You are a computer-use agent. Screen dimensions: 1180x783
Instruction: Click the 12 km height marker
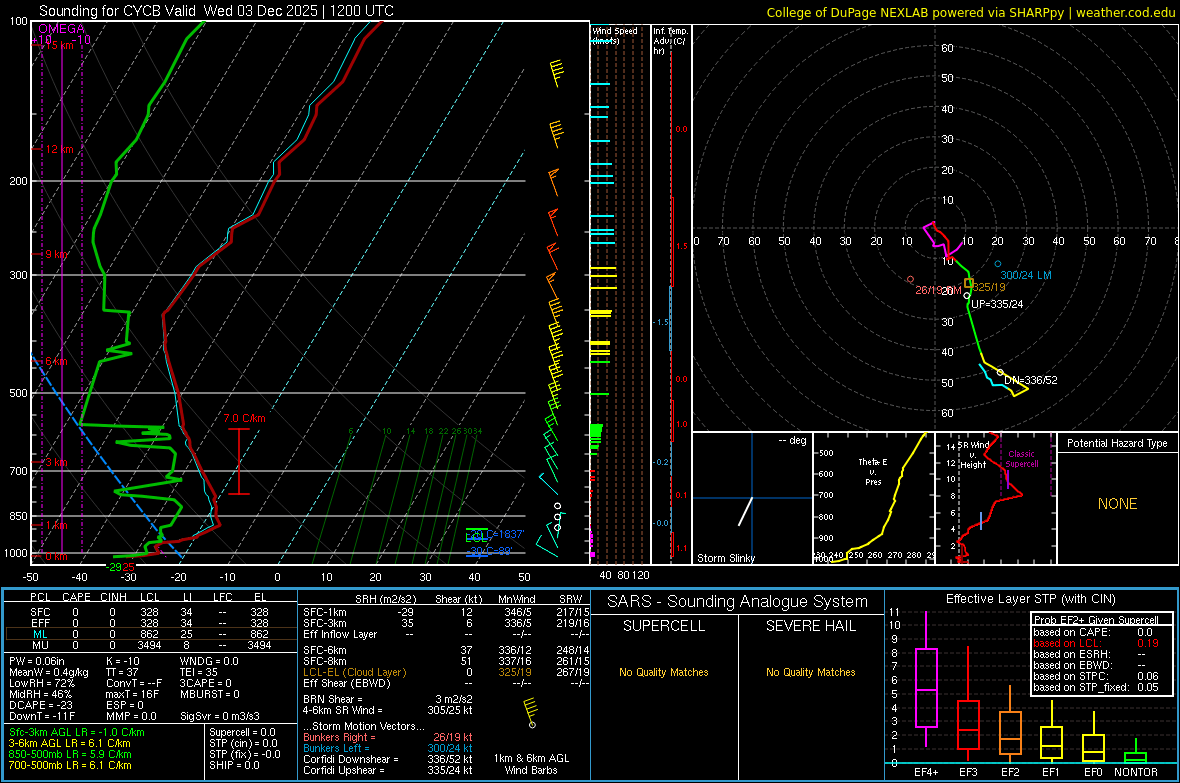[x=59, y=149]
